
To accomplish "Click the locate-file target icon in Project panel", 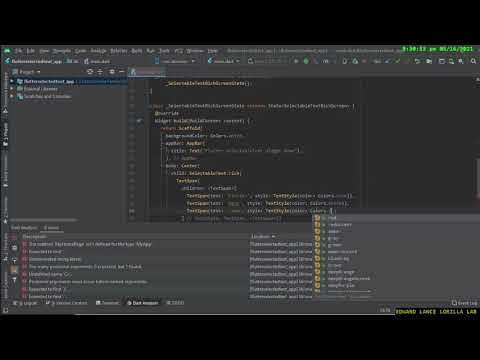I will click(90, 72).
